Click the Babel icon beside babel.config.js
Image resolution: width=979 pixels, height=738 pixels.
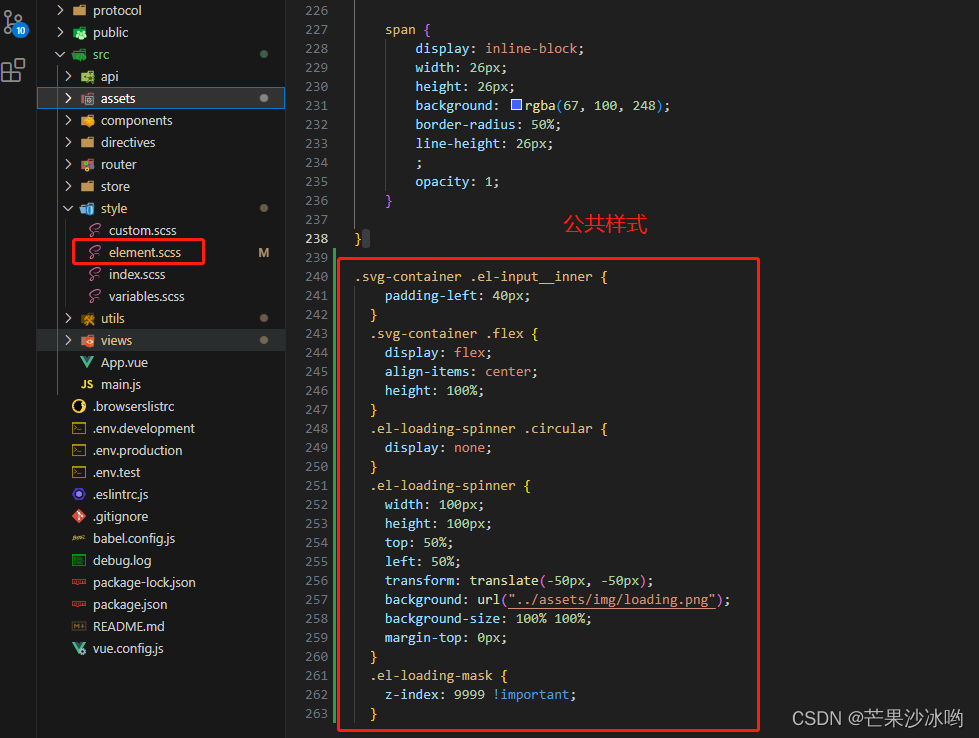[x=79, y=538]
